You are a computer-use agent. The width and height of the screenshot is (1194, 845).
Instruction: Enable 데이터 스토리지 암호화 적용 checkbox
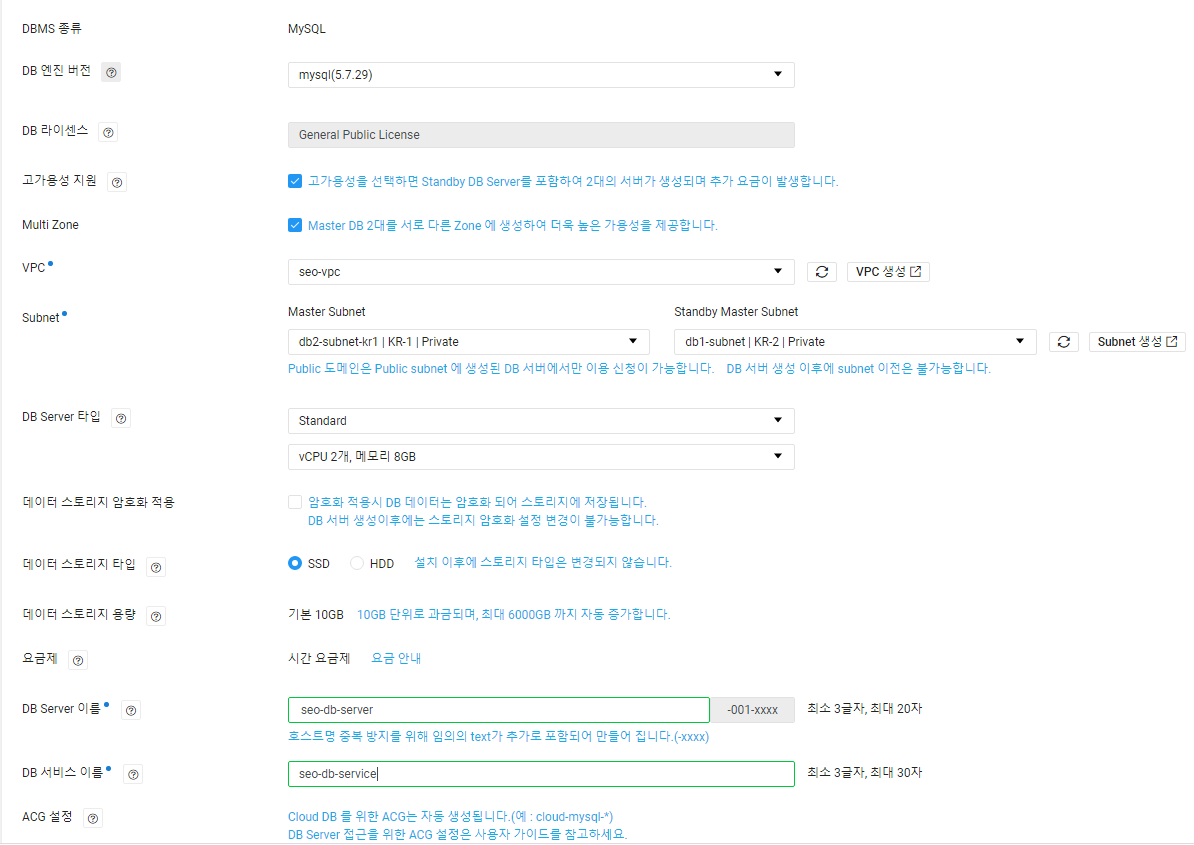[x=295, y=502]
